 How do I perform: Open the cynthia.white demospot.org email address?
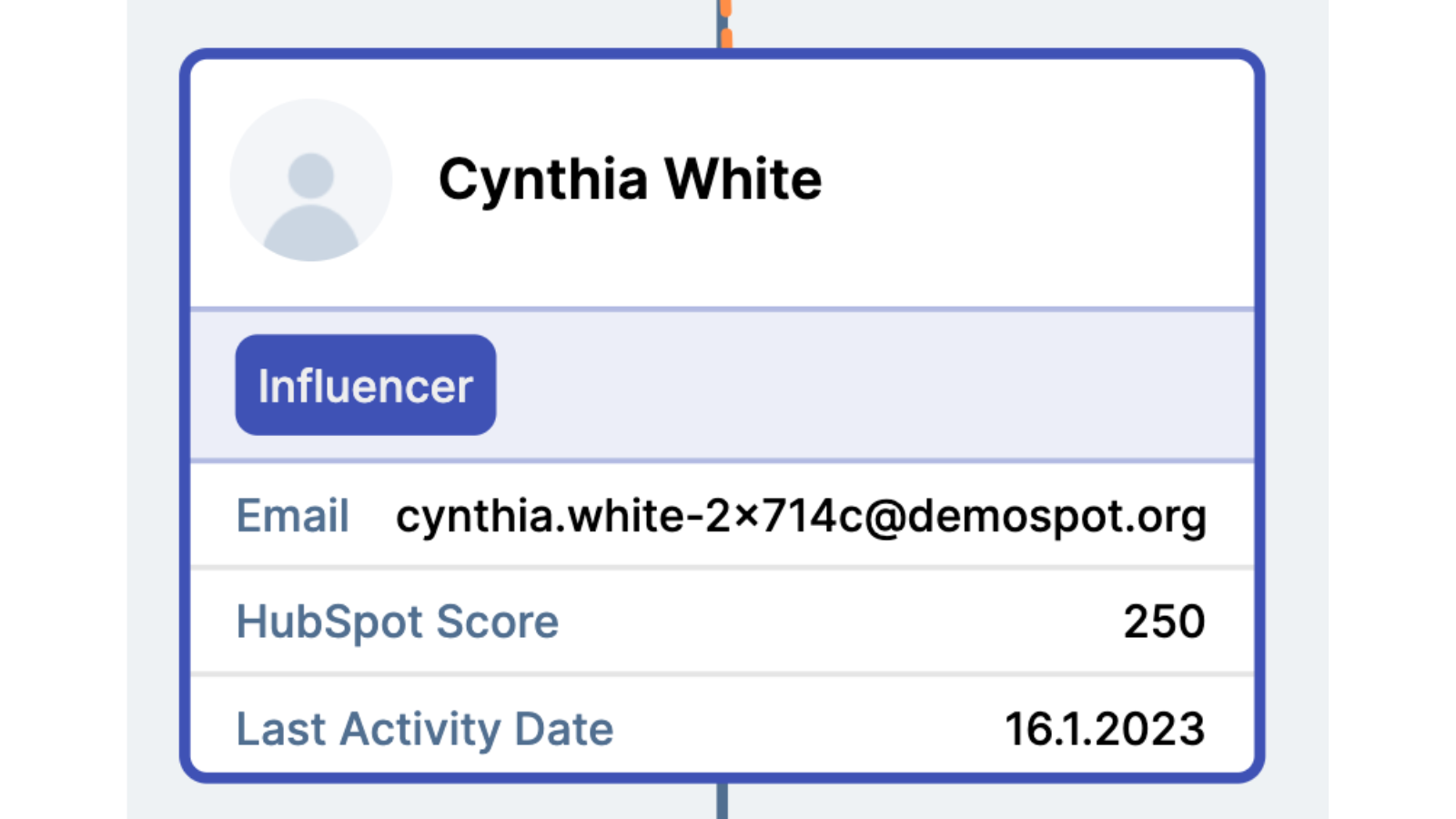801,516
